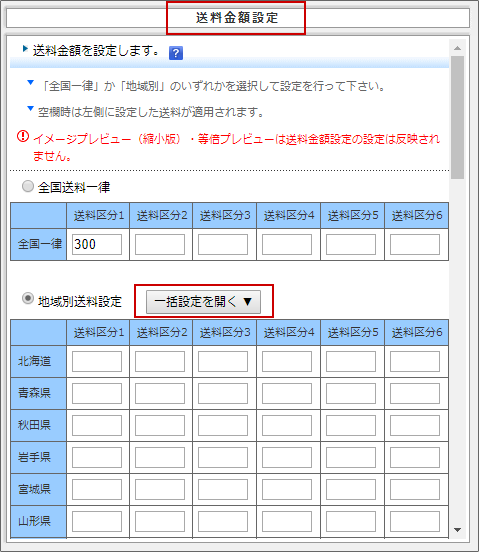This screenshot has width=479, height=552.
Task: Select the 地域別送料設定 radio button
Action: pyautogui.click(x=28, y=299)
